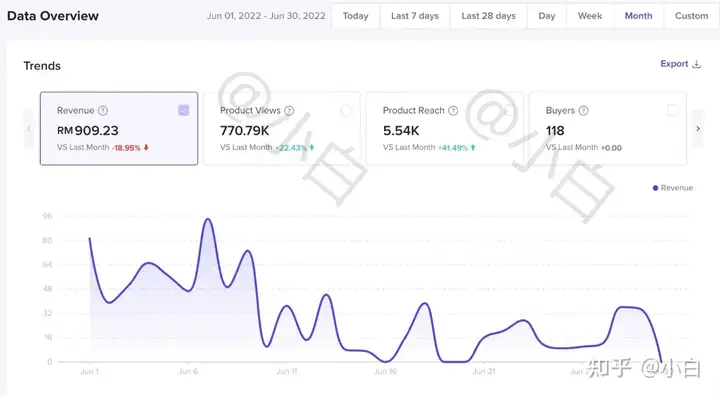The image size is (720, 397).
Task: Check the Buyers metric checkbox
Action: 672,110
